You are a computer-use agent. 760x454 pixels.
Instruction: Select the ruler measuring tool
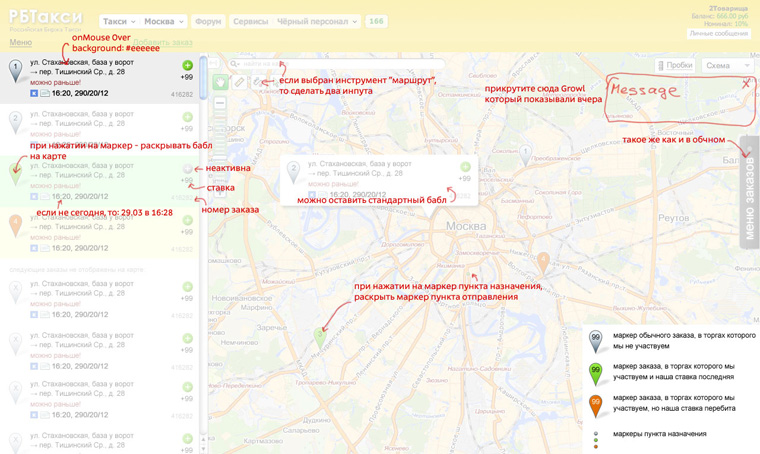point(239,82)
